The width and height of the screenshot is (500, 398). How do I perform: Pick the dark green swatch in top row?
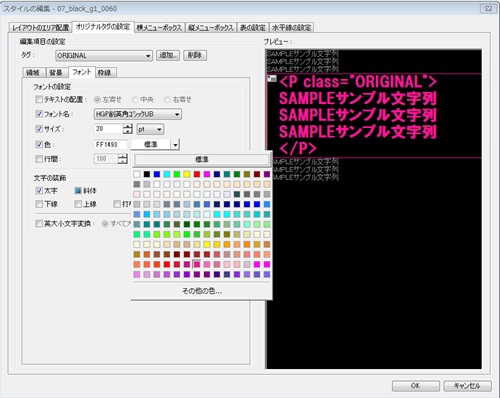(x=237, y=174)
